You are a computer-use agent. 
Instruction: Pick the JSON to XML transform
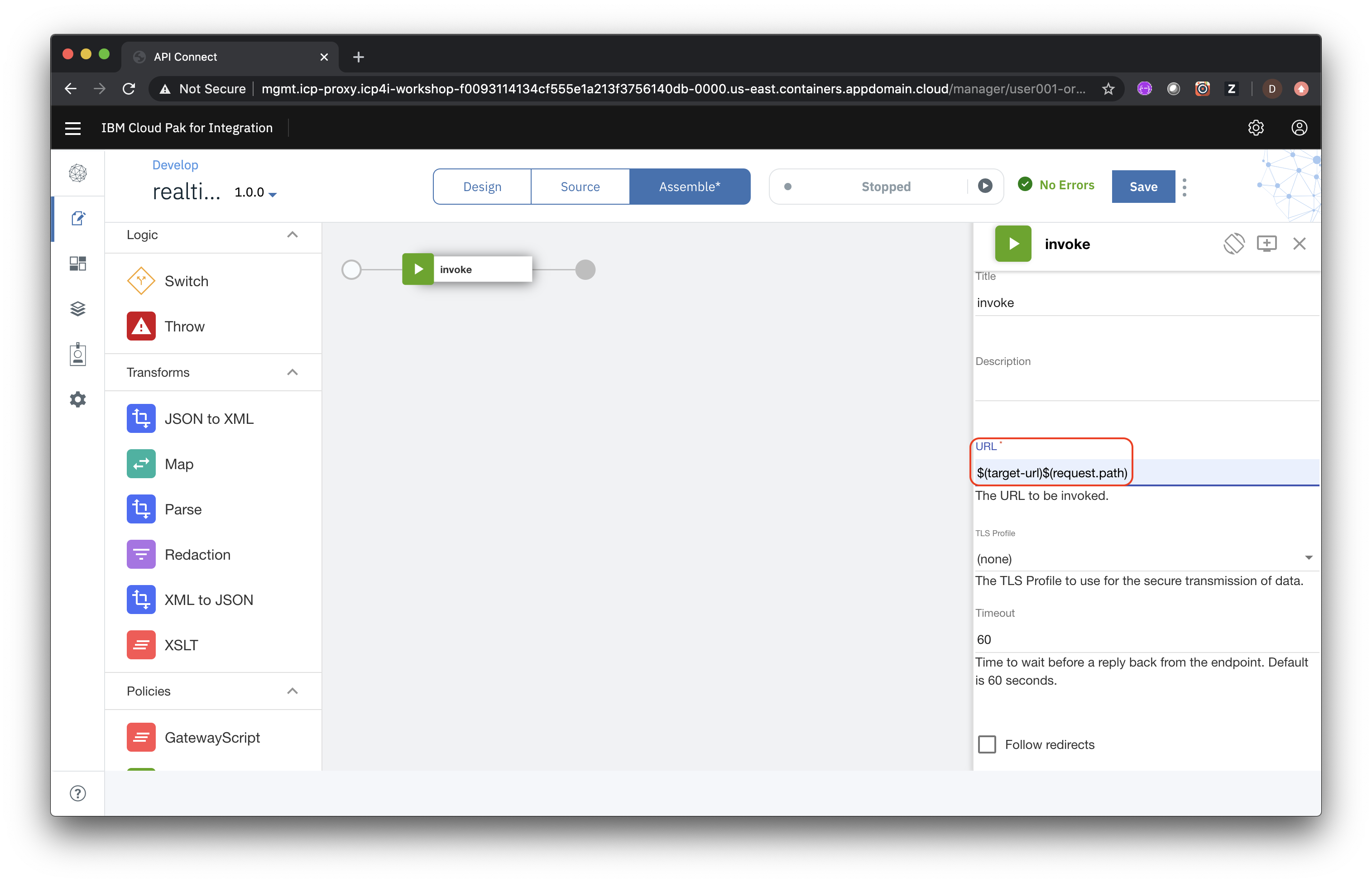pos(140,418)
